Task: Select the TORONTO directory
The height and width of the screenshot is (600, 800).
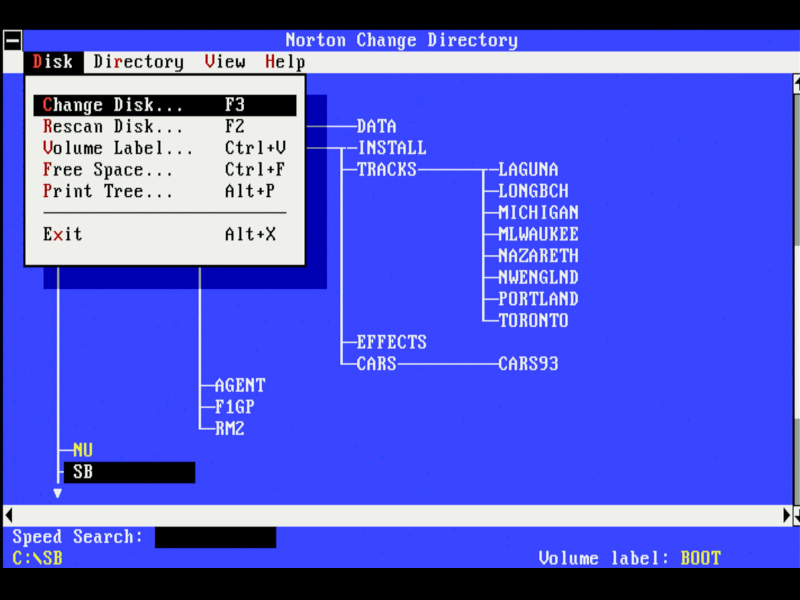Action: pyautogui.click(x=533, y=320)
